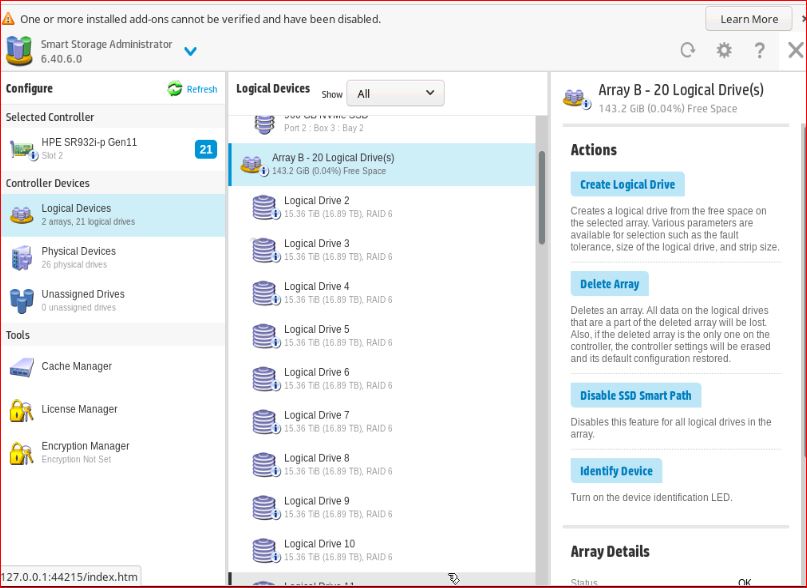Open help using the question mark icon
Image resolution: width=807 pixels, height=588 pixels.
point(760,51)
